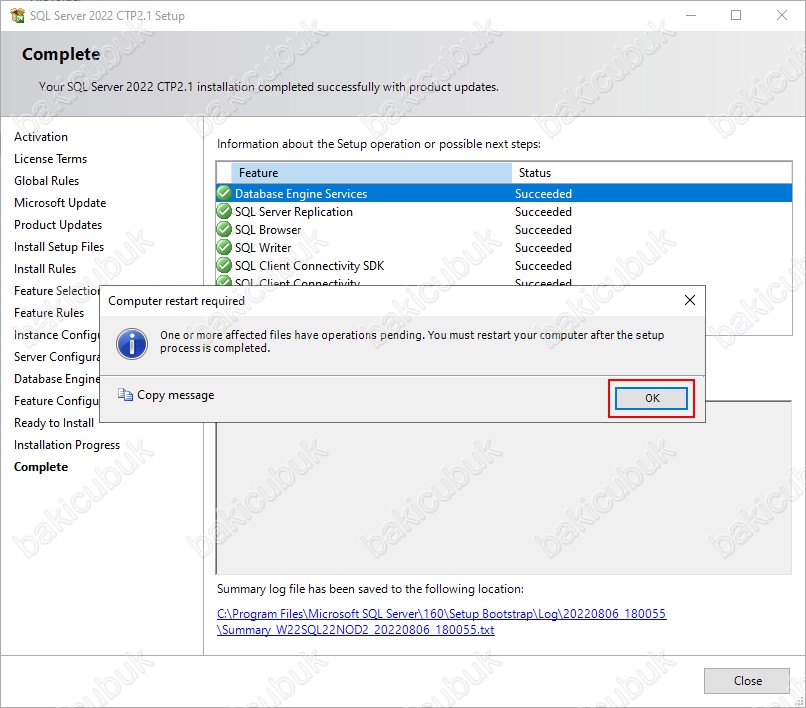Click the Succeeded status for SQL Client Connectivity SDK

point(543,265)
